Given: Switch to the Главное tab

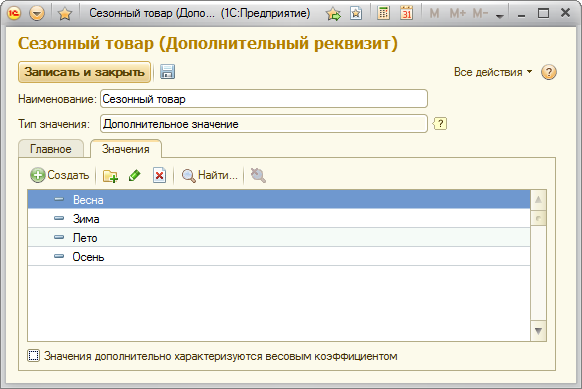Looking at the screenshot, I should coord(51,149).
